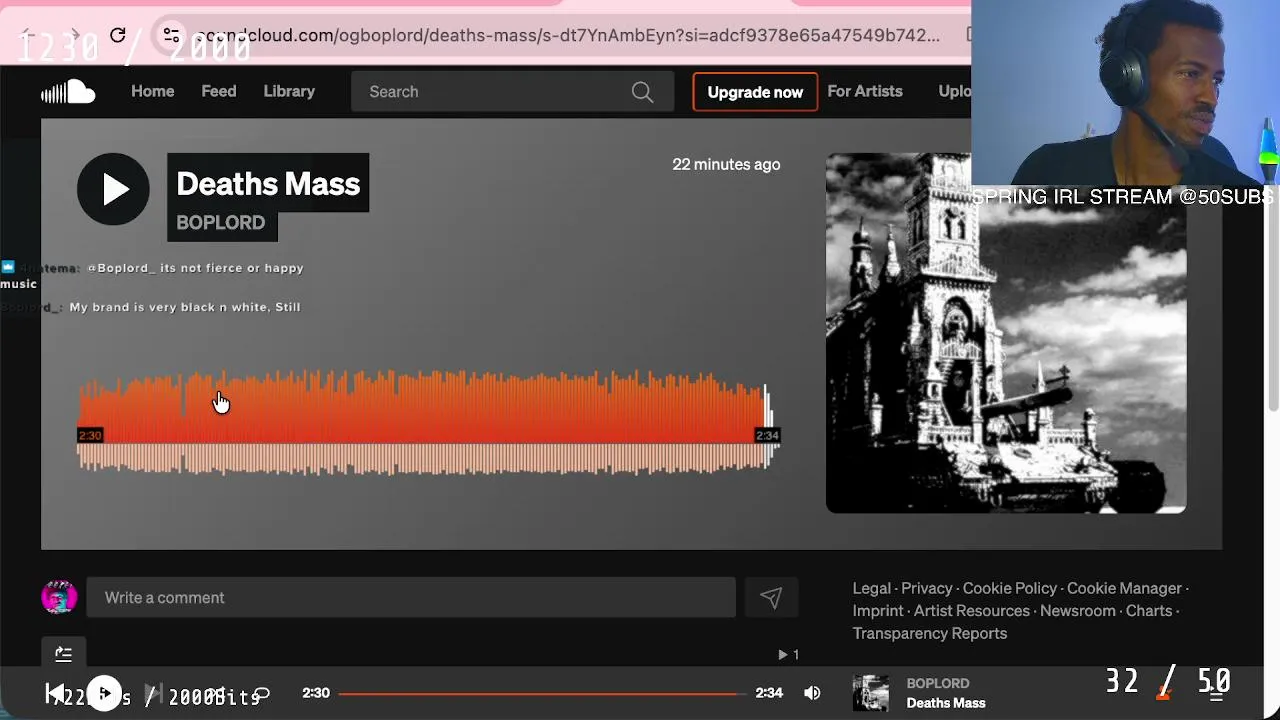Click the Deaths Mass track title
This screenshot has height=720, width=1280.
(x=268, y=184)
